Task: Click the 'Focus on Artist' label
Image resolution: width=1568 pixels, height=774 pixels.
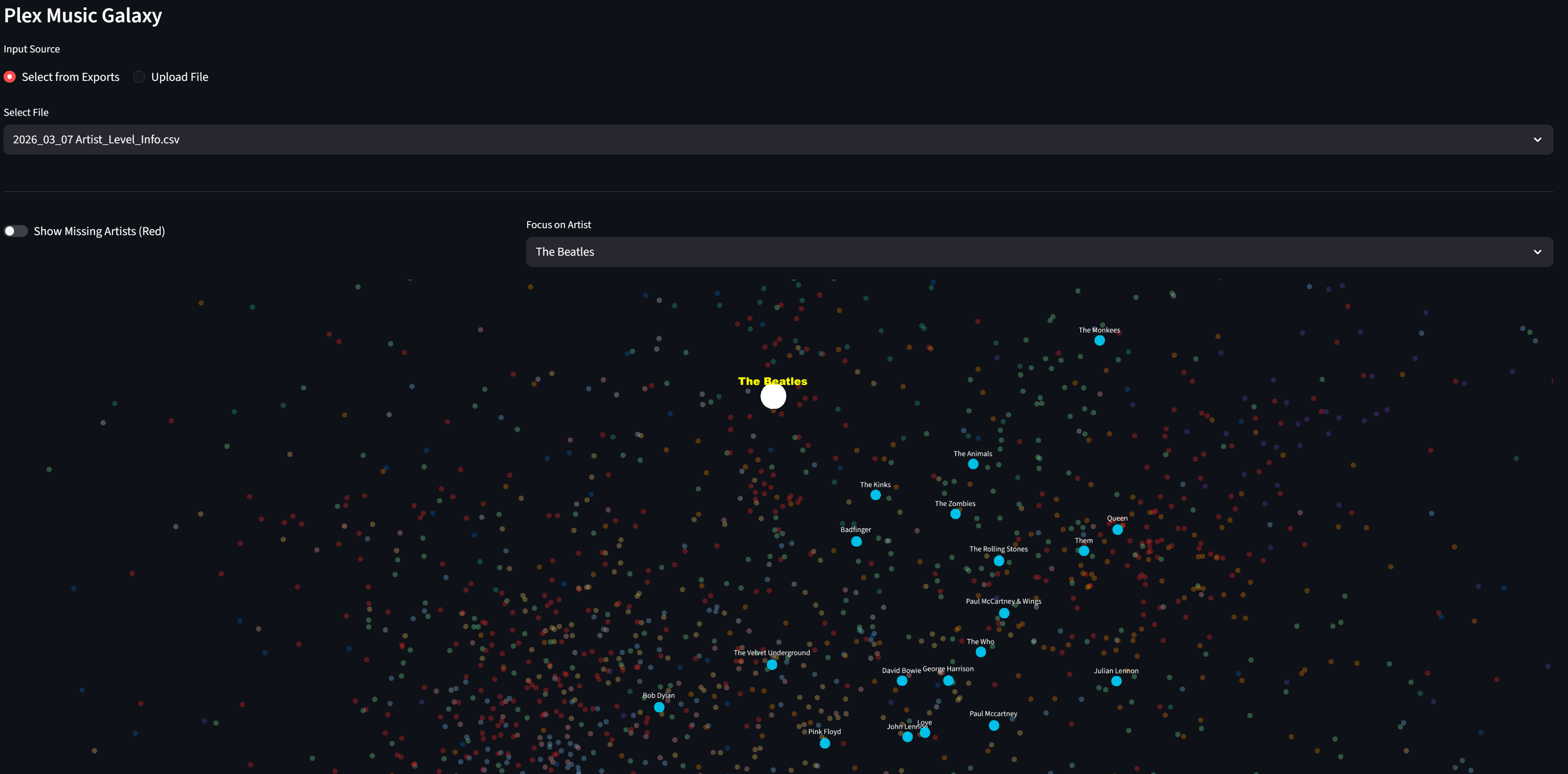Action: click(559, 225)
